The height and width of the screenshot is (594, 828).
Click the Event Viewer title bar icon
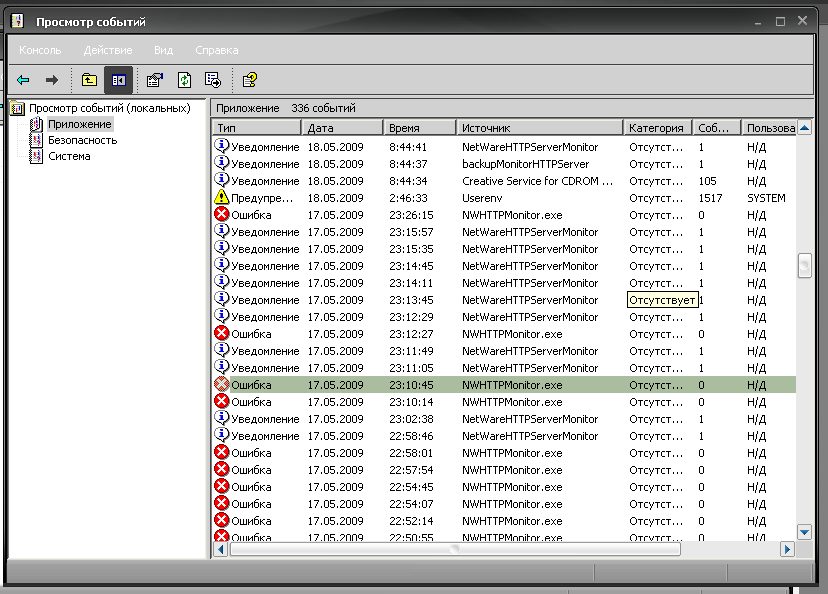(x=17, y=21)
